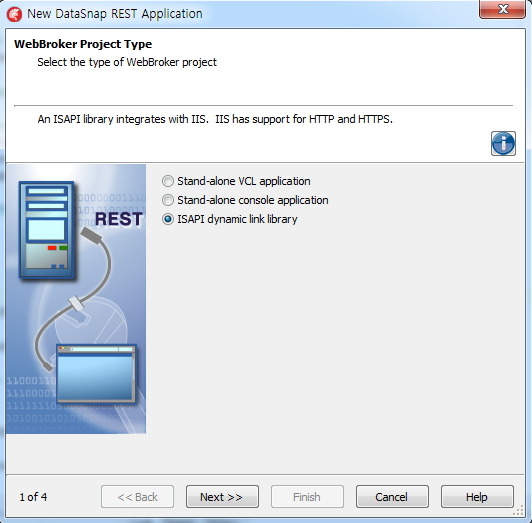Click 'Select the type of WebBroker project' text

127,62
